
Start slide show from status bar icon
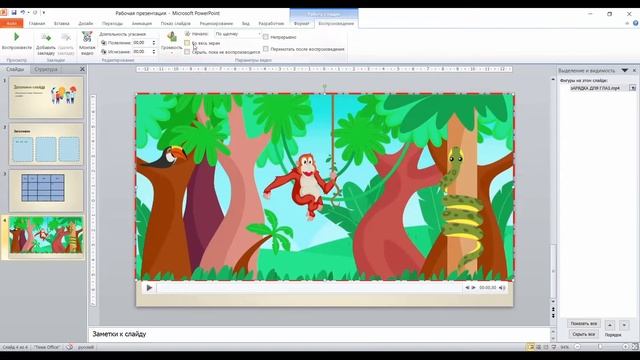[554, 347]
